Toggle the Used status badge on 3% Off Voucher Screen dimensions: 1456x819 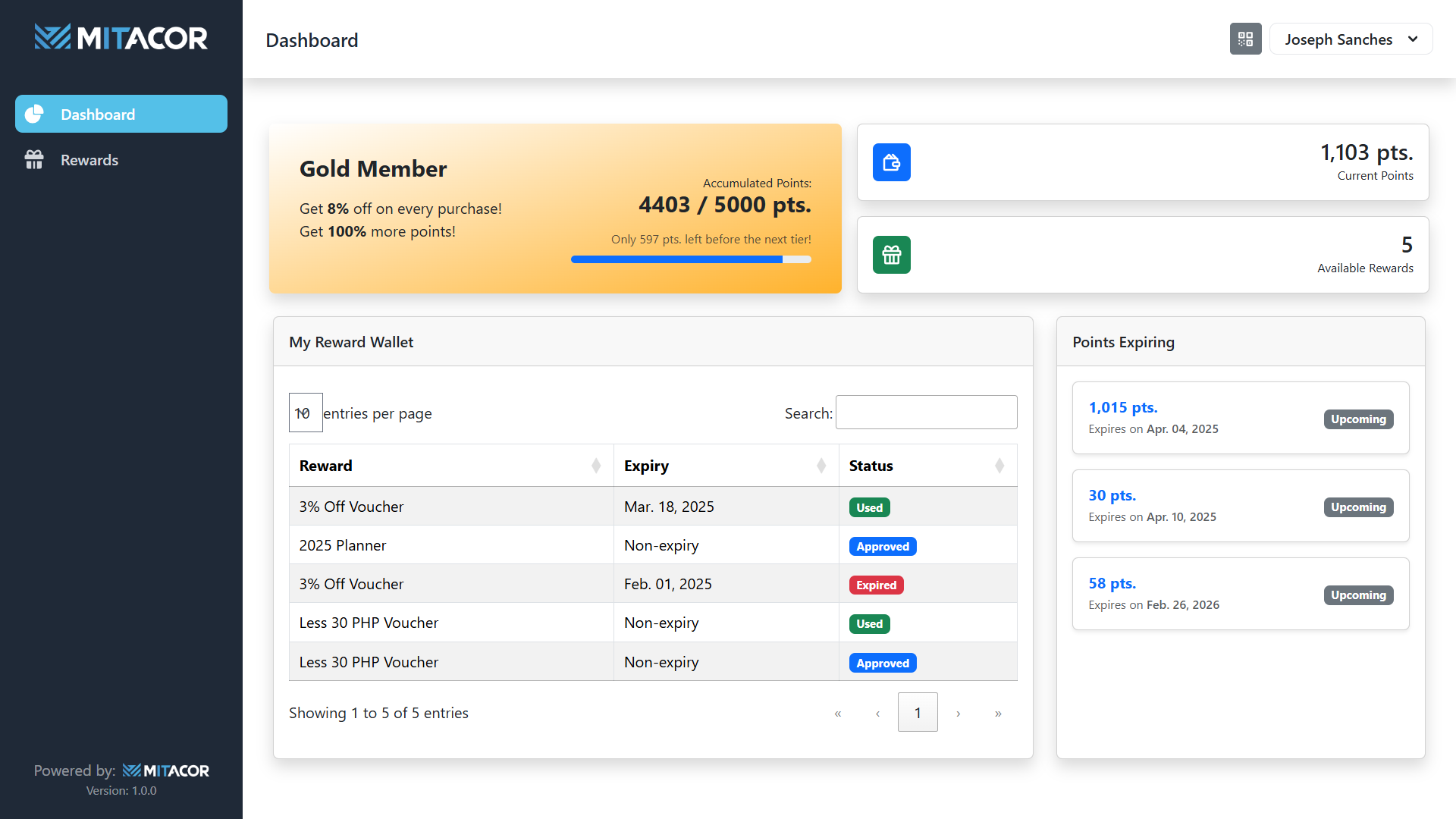(869, 507)
